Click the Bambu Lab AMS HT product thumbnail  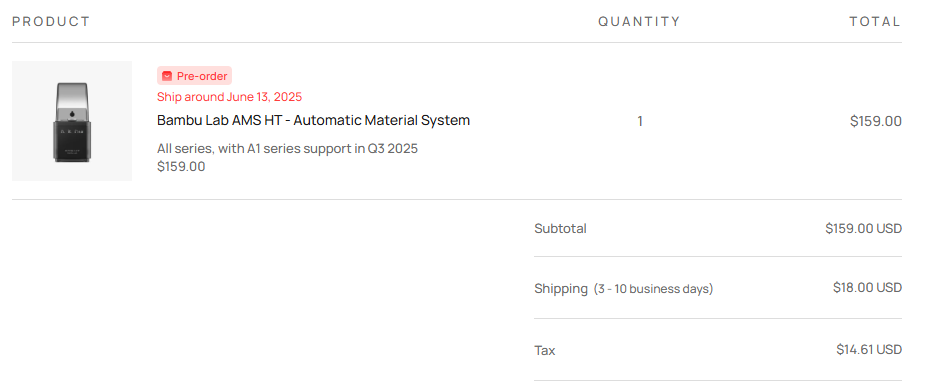click(x=72, y=121)
